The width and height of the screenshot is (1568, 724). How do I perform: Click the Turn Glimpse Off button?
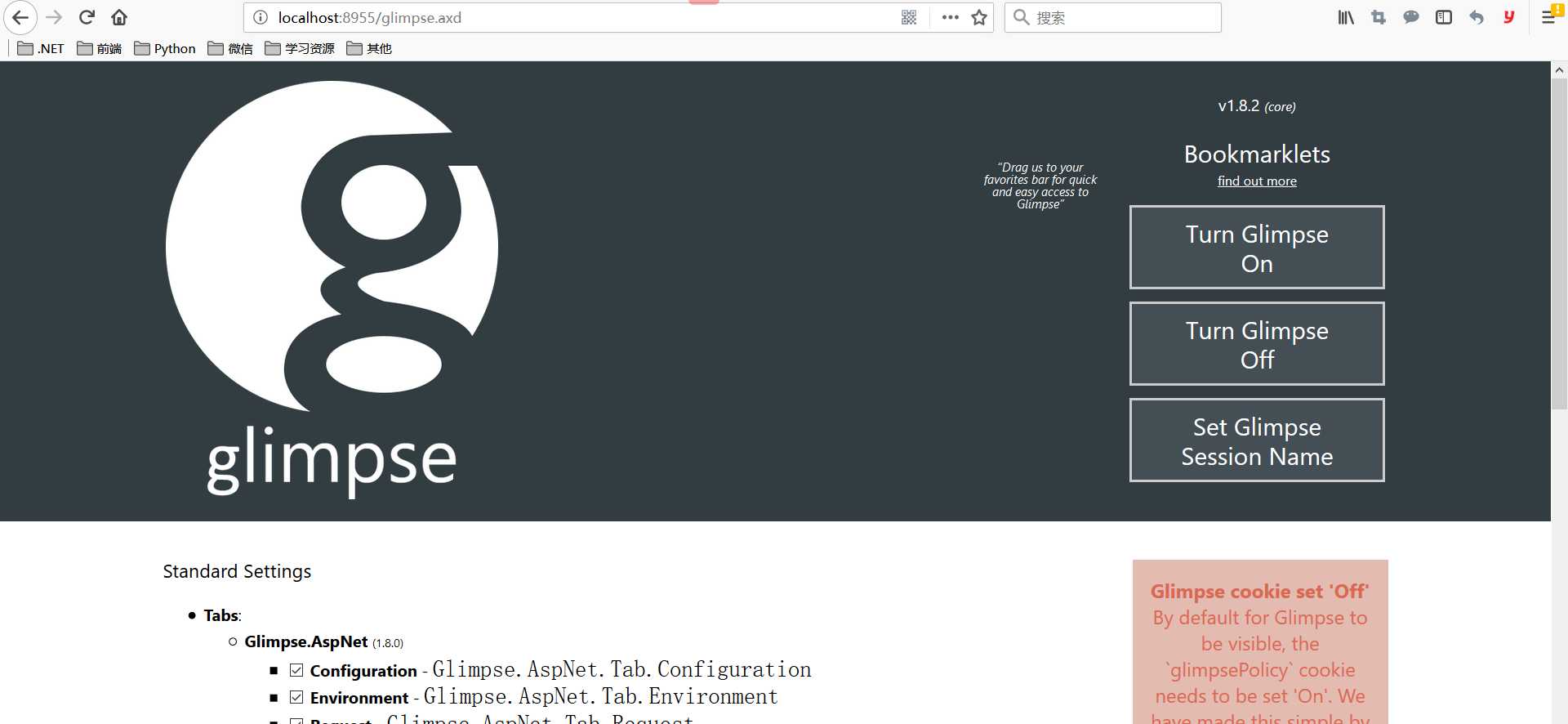click(x=1257, y=344)
